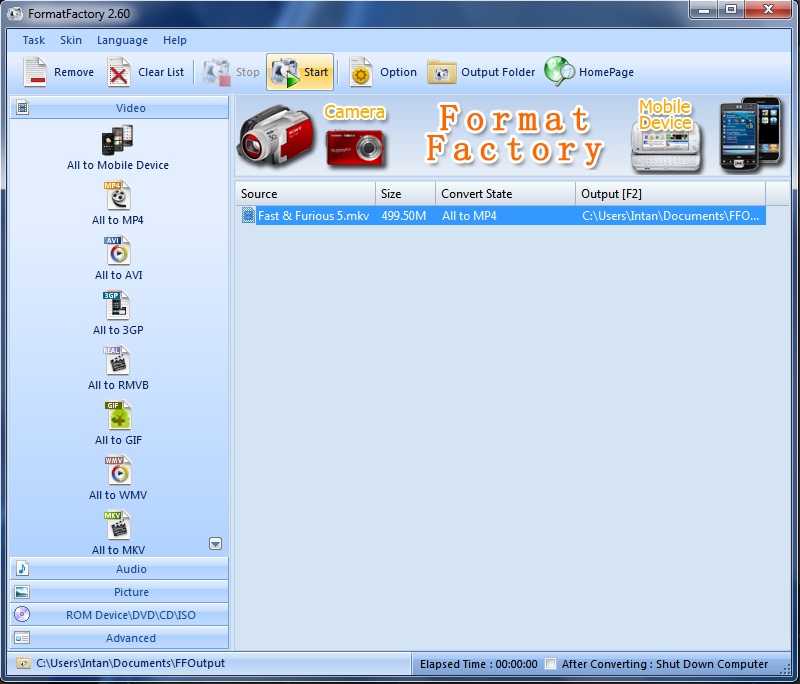The width and height of the screenshot is (800, 684).
Task: Visit HomePage via globe icon
Action: point(559,71)
